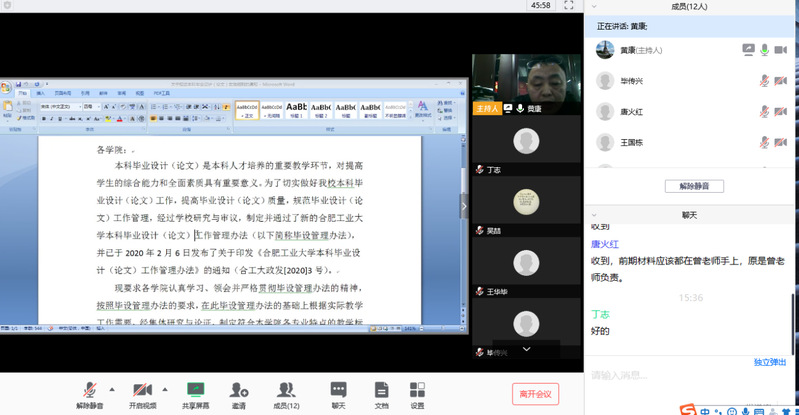
Task: Click the invite icon (邀请)
Action: coord(239,390)
